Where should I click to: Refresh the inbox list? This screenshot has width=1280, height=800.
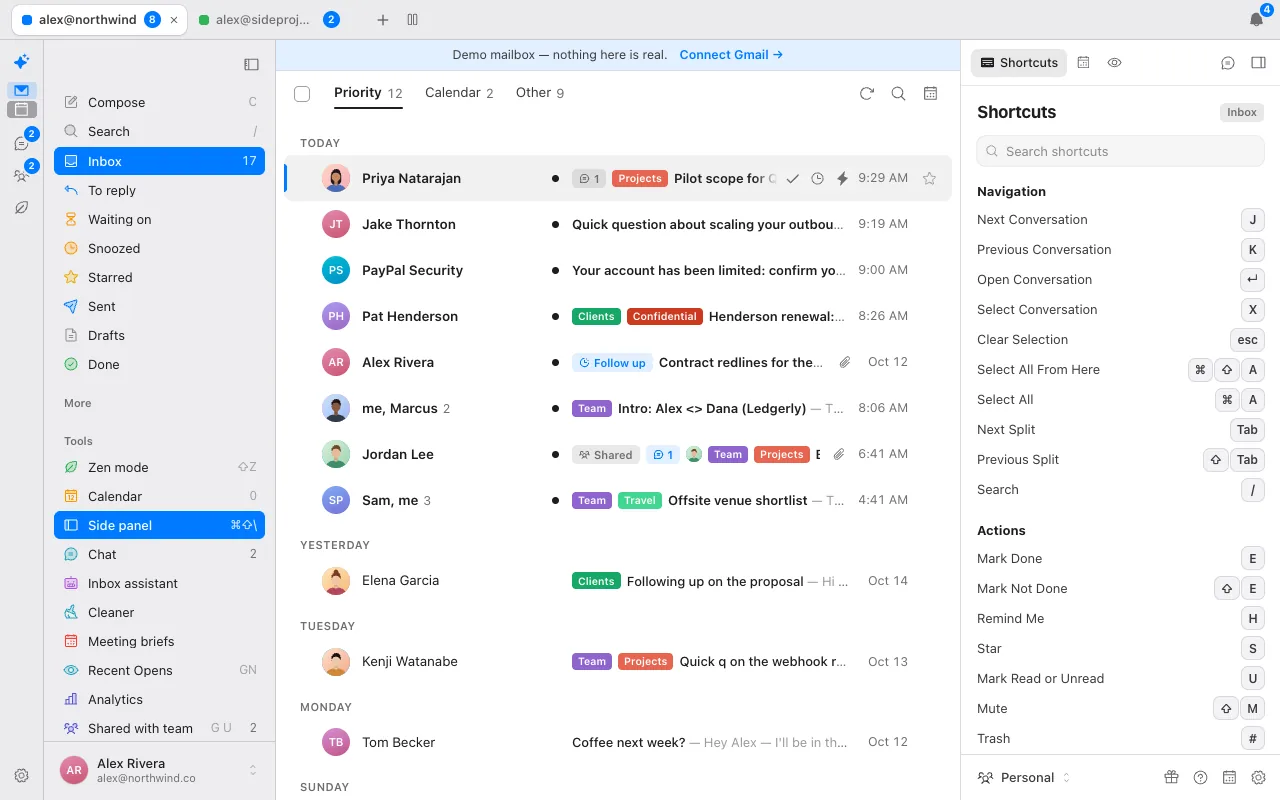867,93
